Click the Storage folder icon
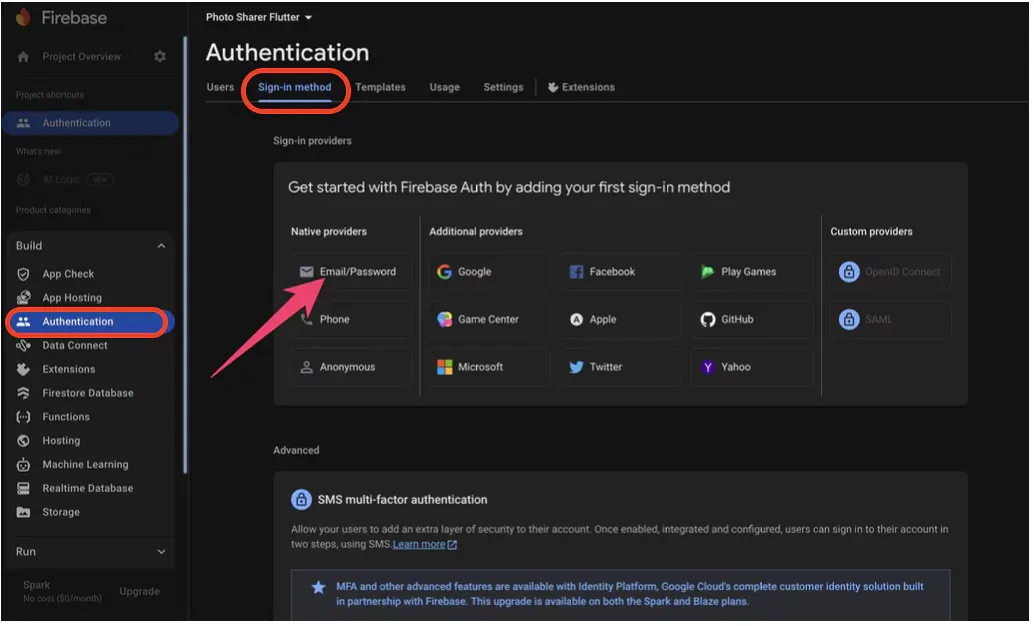Image resolution: width=1034 pixels, height=626 pixels. pyautogui.click(x=23, y=512)
